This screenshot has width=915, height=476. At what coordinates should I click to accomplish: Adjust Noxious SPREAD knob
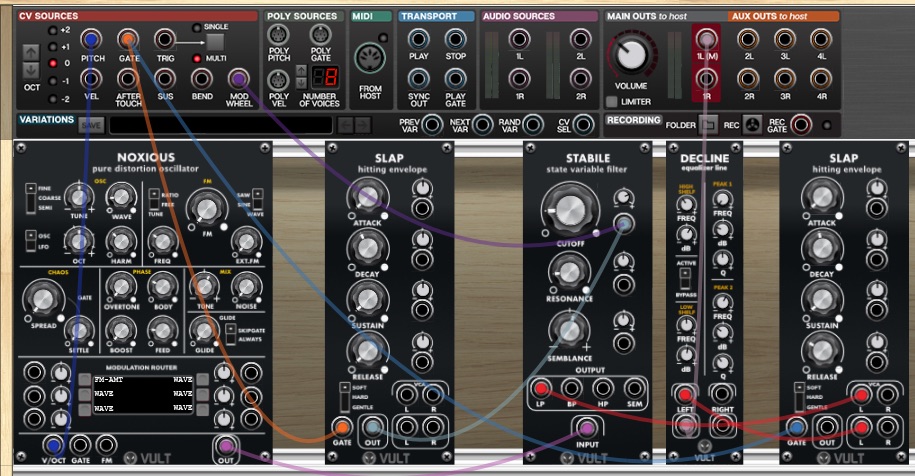[x=43, y=300]
